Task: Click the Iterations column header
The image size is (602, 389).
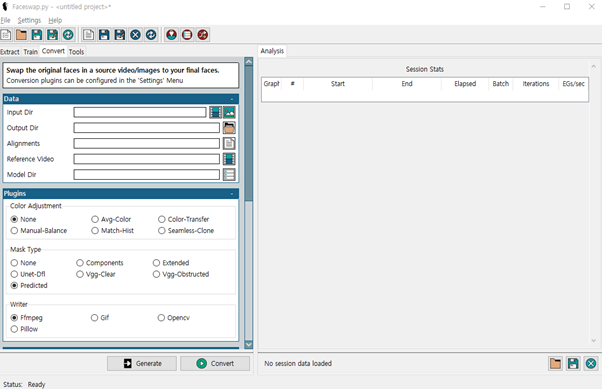Action: point(536,84)
